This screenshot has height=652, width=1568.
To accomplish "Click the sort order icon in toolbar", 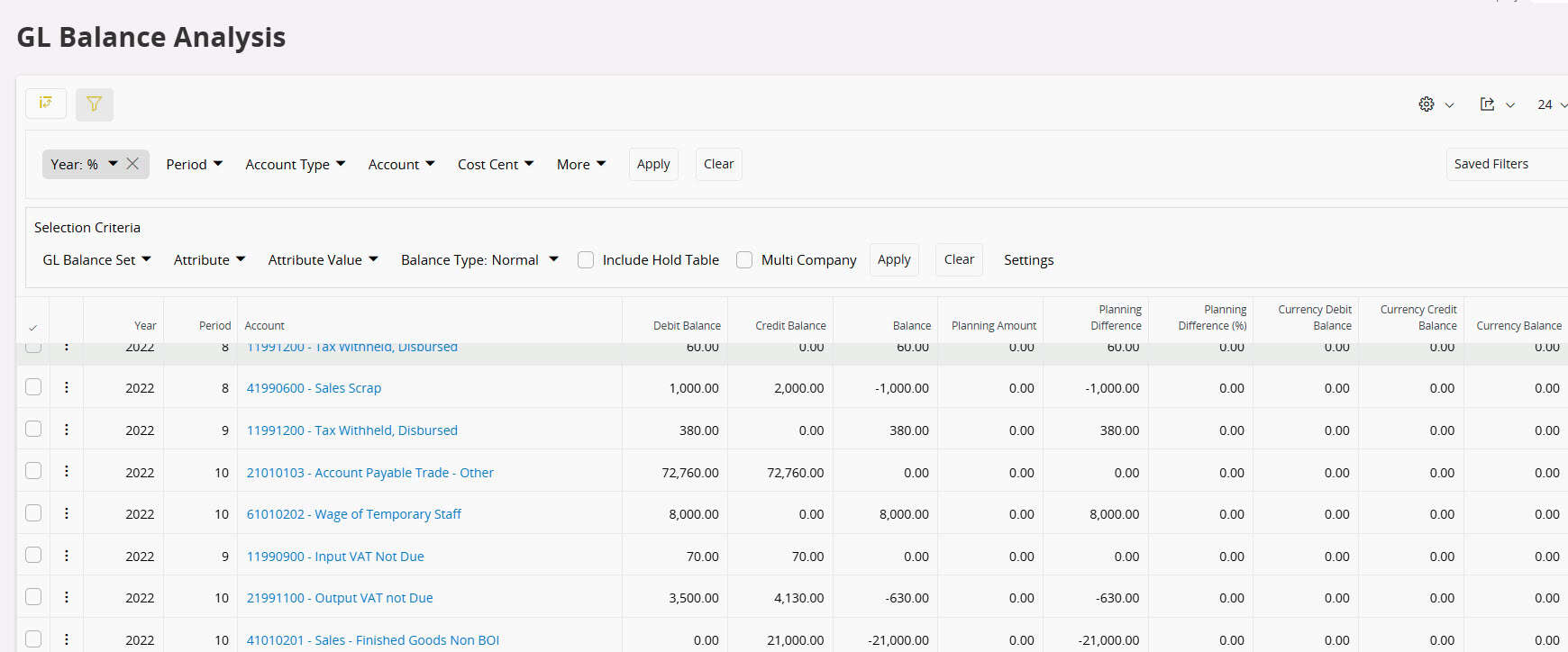I will [46, 104].
